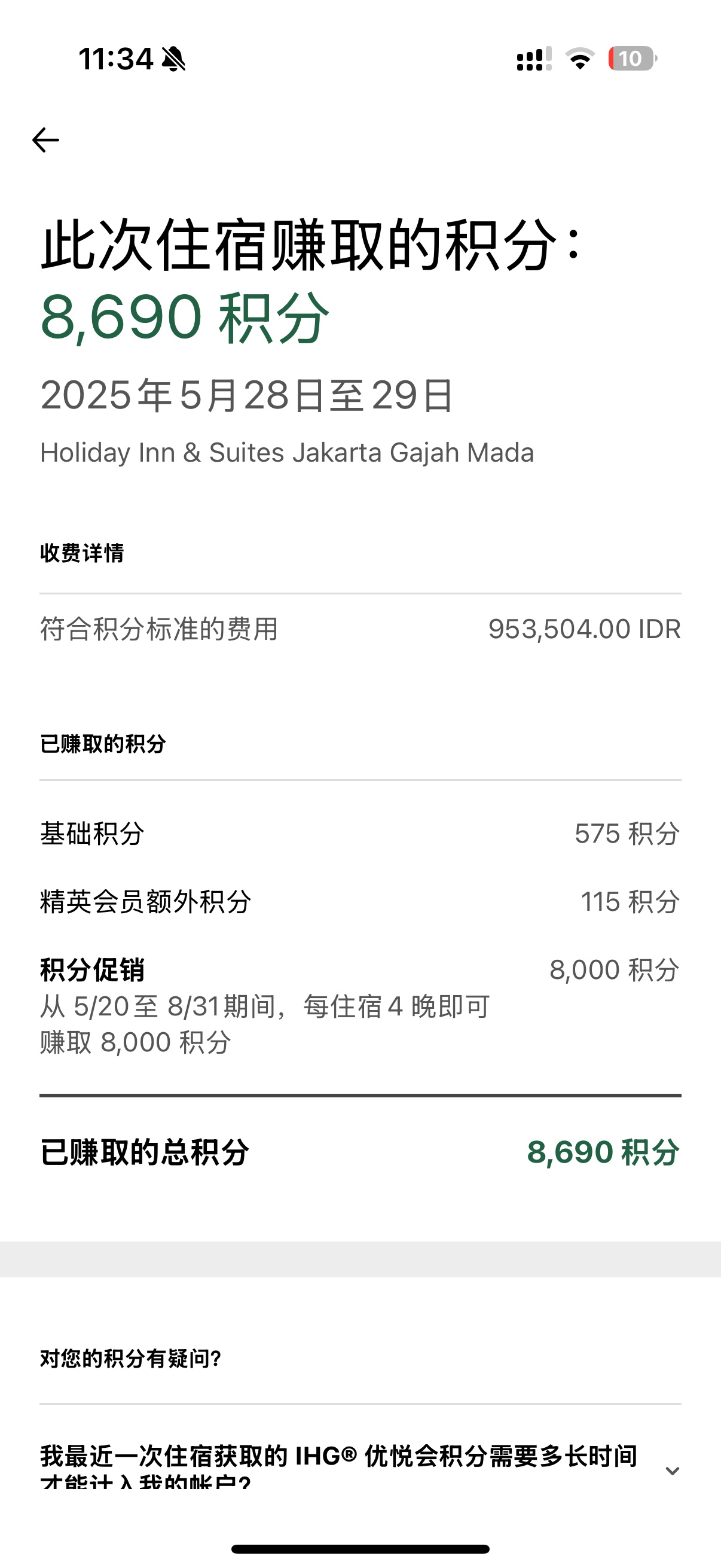Tap the 精英会员额外积分 row
The height and width of the screenshot is (1568, 721).
pyautogui.click(x=360, y=901)
